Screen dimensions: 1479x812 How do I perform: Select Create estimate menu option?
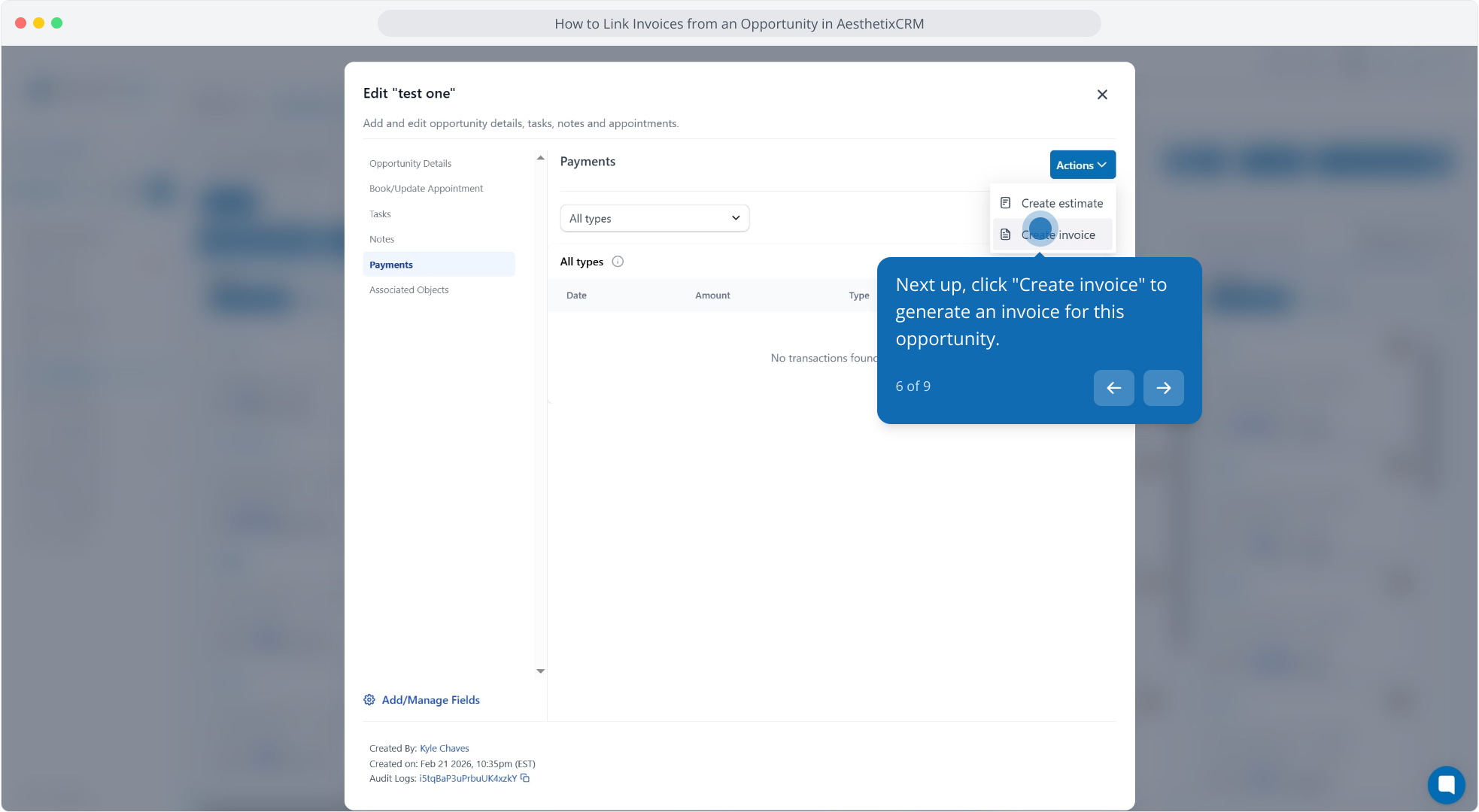coord(1061,203)
